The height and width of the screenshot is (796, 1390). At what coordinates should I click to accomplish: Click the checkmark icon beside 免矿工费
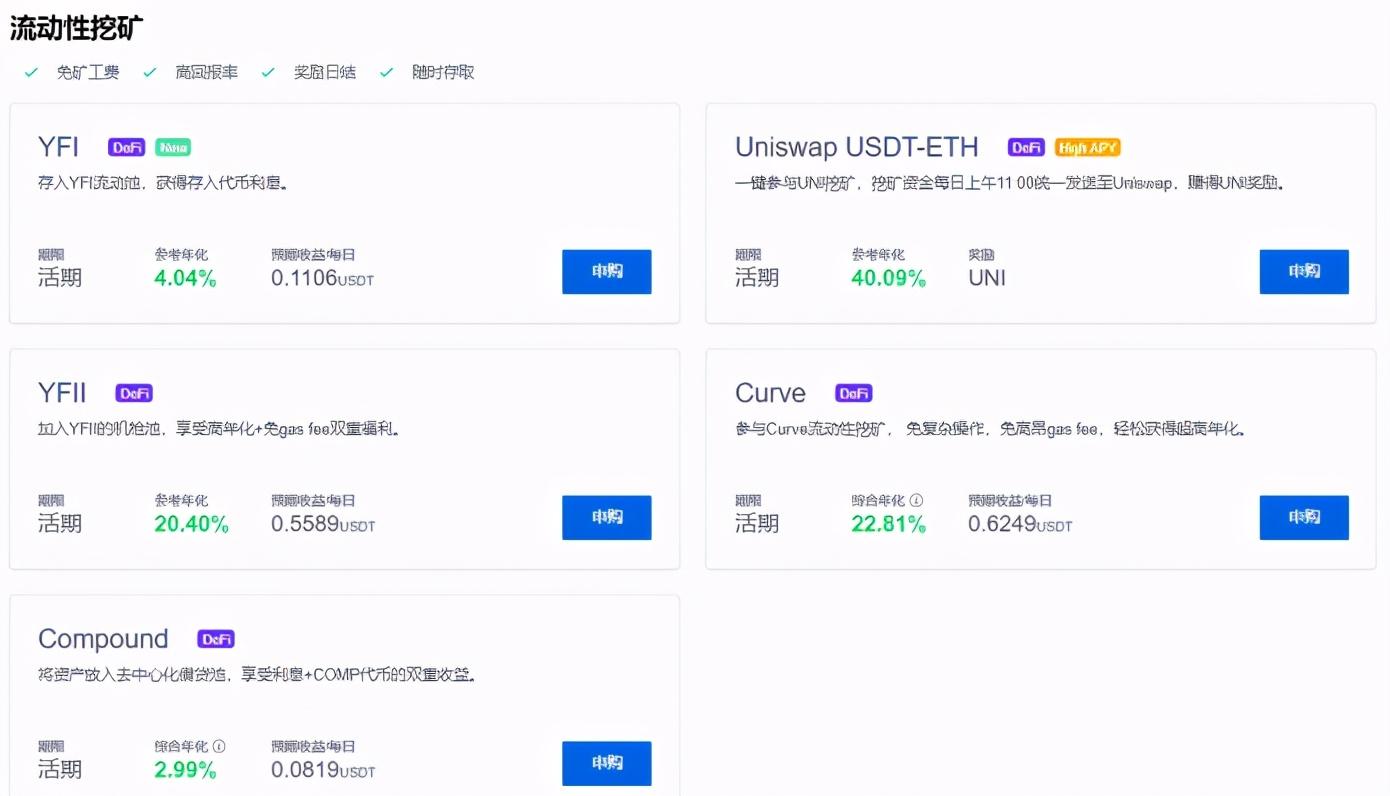(x=31, y=72)
